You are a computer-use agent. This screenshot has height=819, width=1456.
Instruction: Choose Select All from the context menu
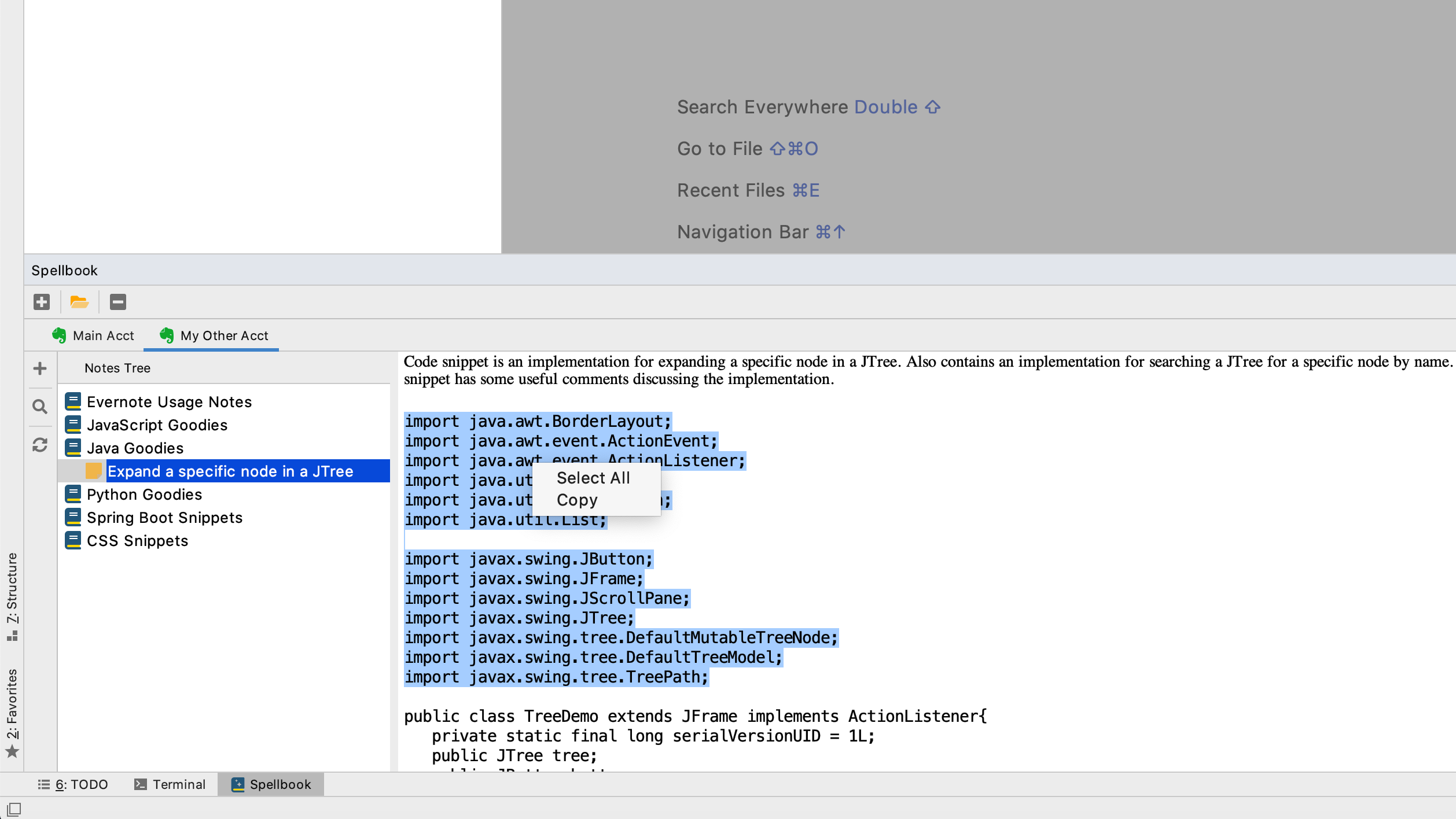(x=593, y=478)
